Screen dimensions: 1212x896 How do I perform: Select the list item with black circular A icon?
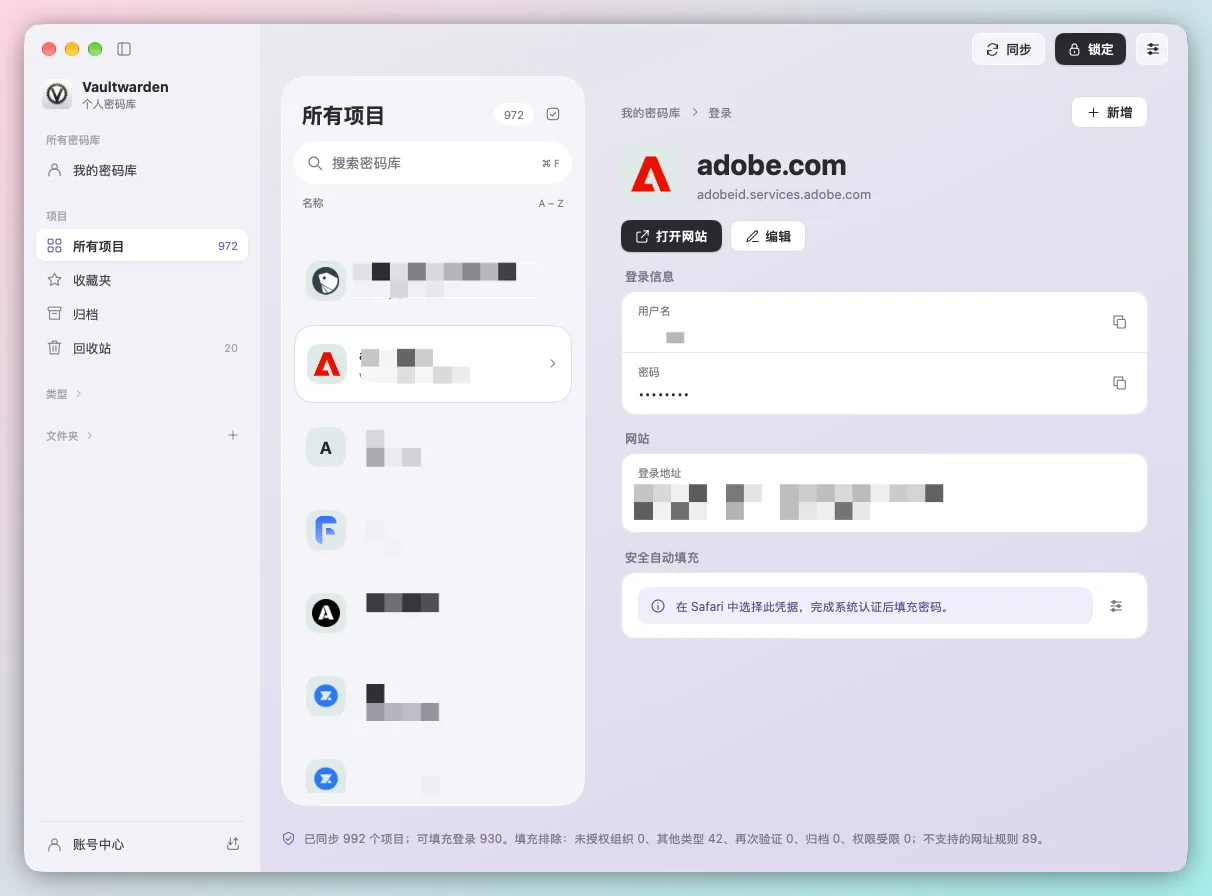pos(433,612)
